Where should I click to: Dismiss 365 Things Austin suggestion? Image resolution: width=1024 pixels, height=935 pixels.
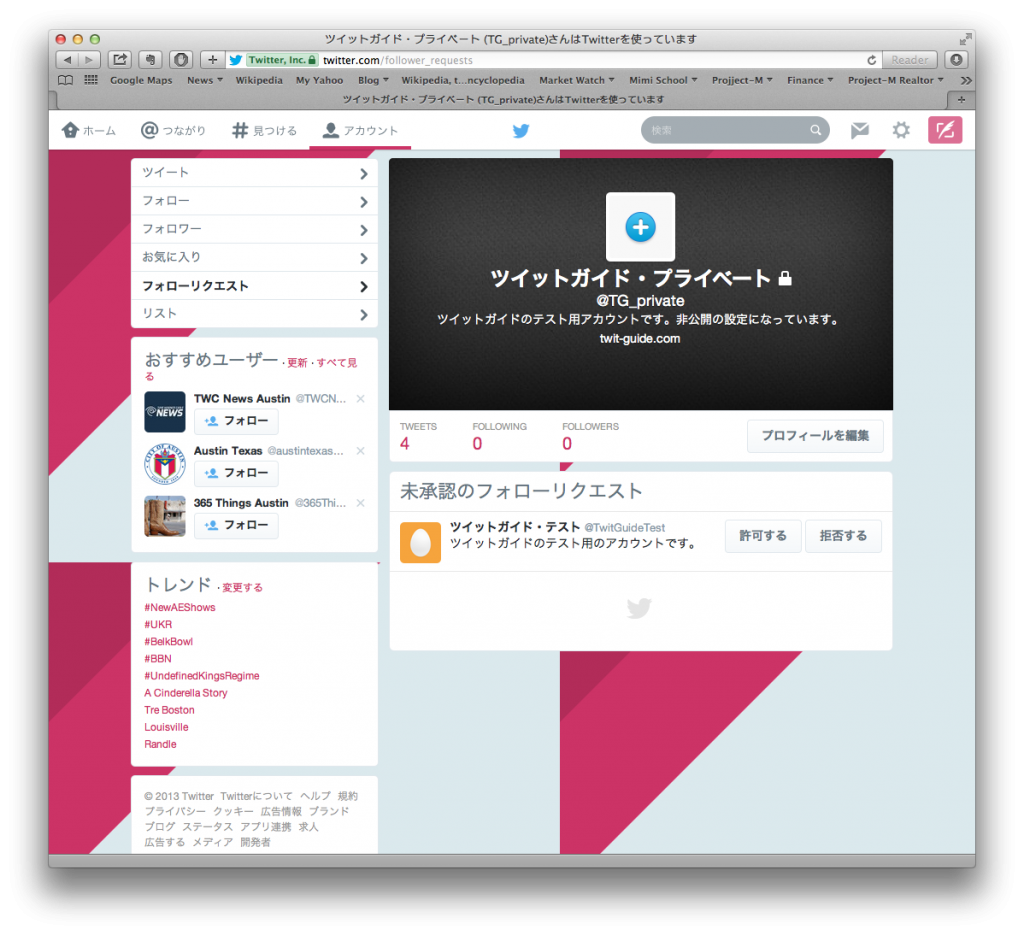(x=360, y=503)
